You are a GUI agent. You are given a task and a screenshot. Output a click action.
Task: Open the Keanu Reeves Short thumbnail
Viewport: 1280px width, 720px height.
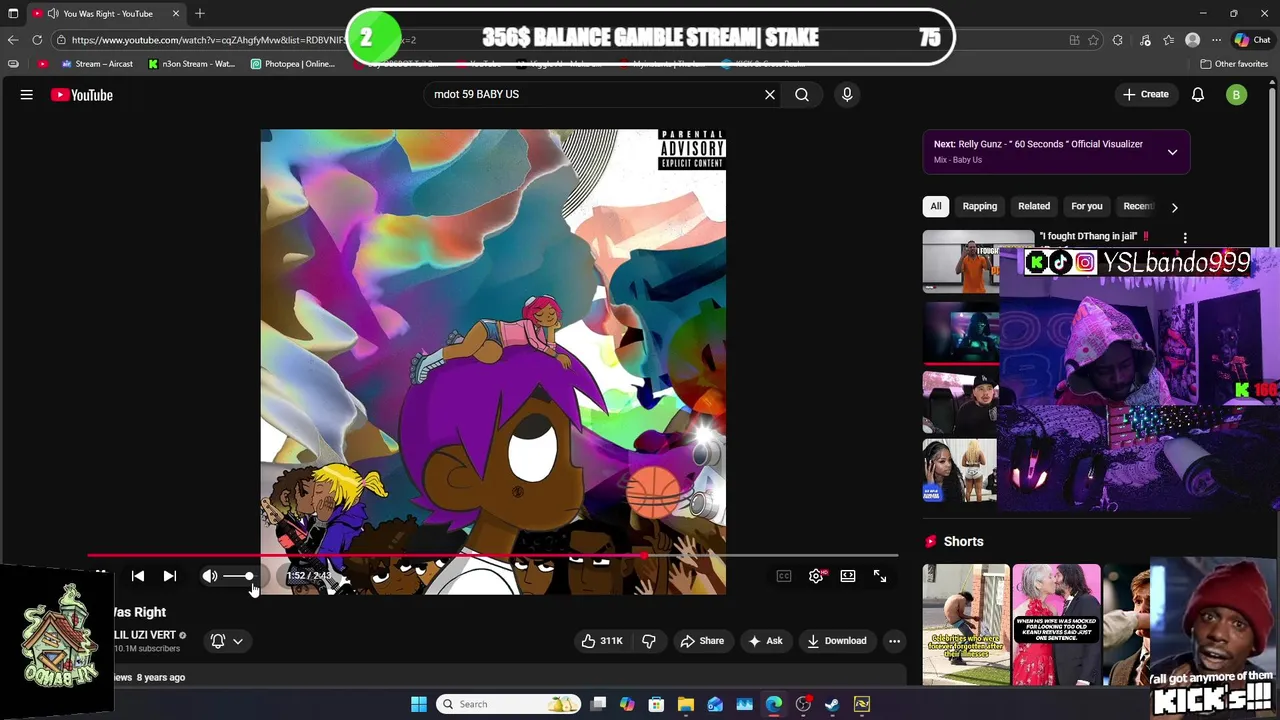pyautogui.click(x=1056, y=625)
